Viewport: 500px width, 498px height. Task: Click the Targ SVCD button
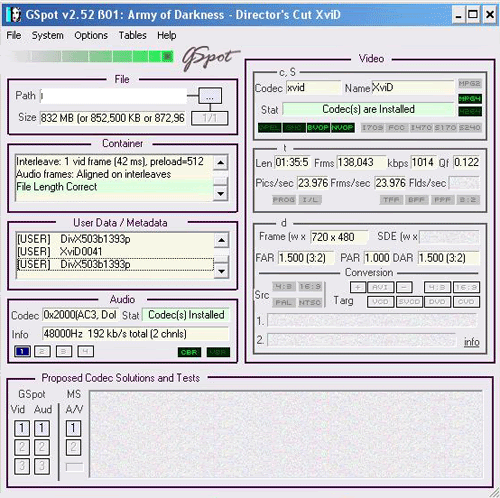tap(409, 302)
